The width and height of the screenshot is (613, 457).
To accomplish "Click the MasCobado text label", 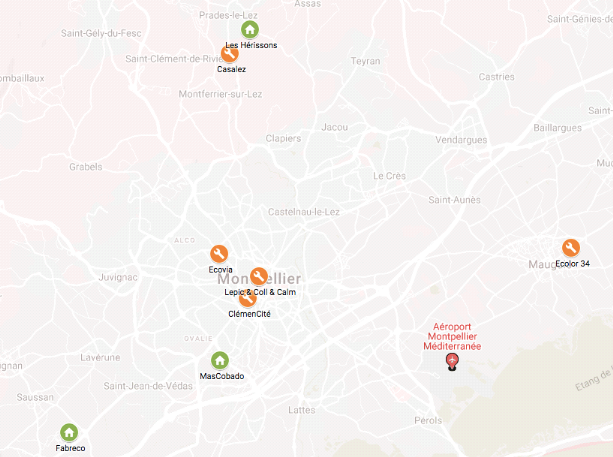I will [222, 376].
